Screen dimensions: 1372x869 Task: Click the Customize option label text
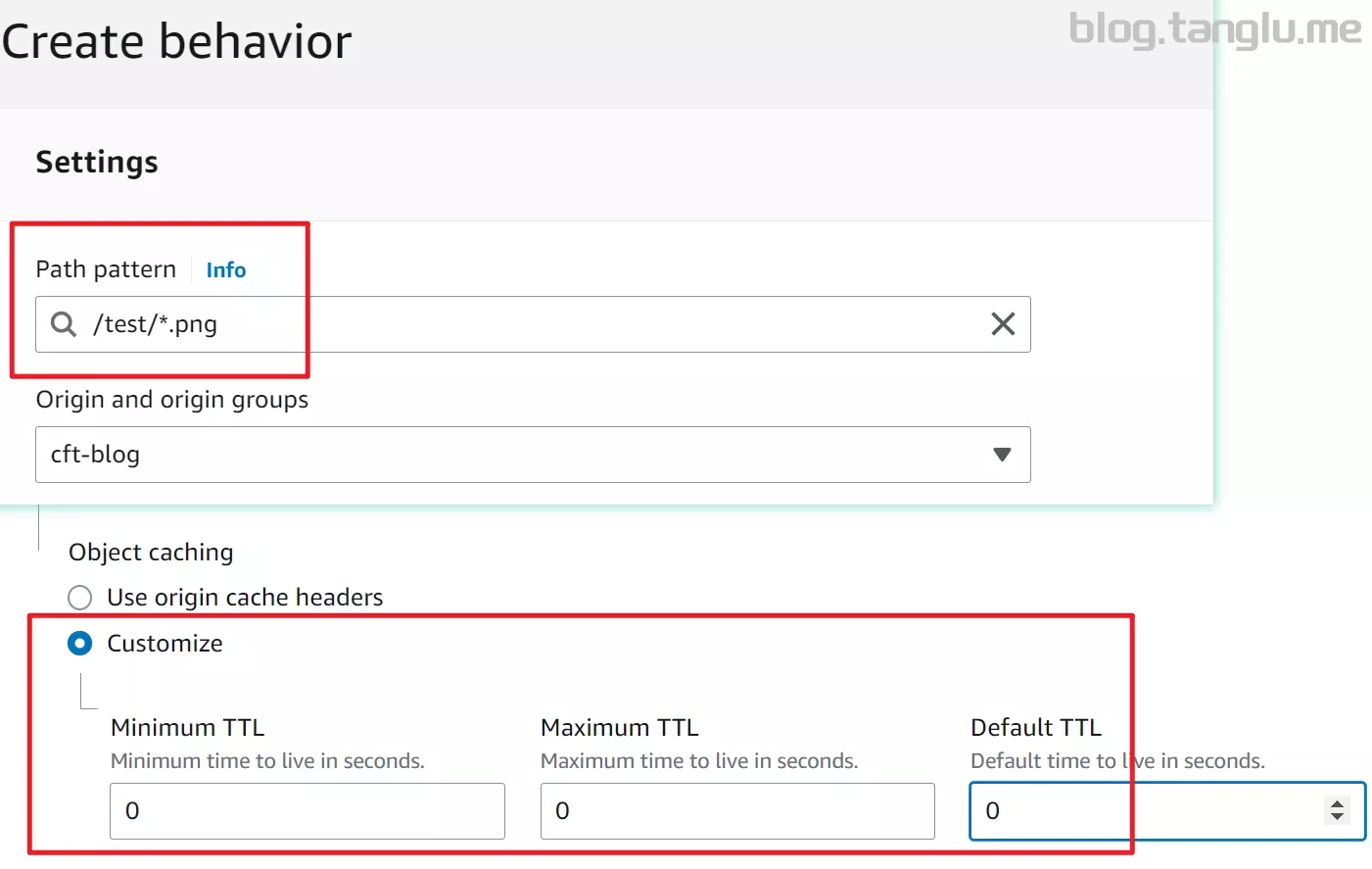pos(165,644)
